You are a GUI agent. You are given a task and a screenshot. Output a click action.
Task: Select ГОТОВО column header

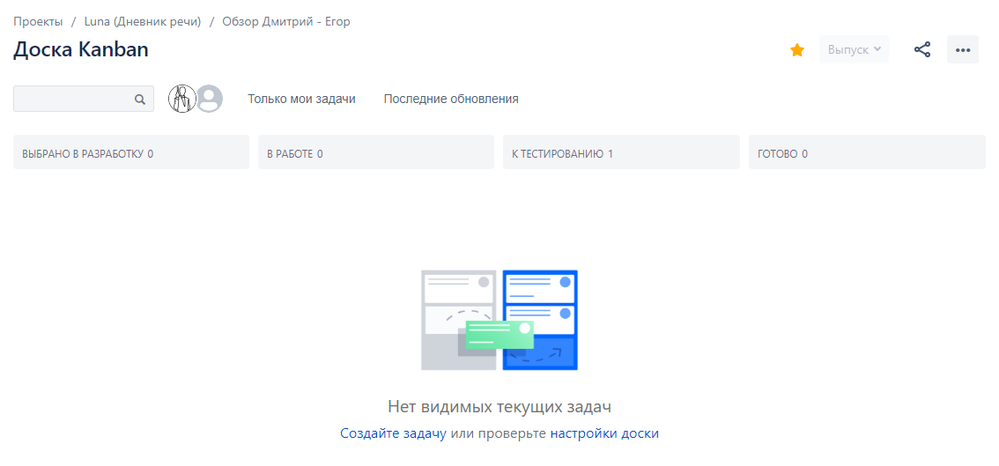[867, 152]
